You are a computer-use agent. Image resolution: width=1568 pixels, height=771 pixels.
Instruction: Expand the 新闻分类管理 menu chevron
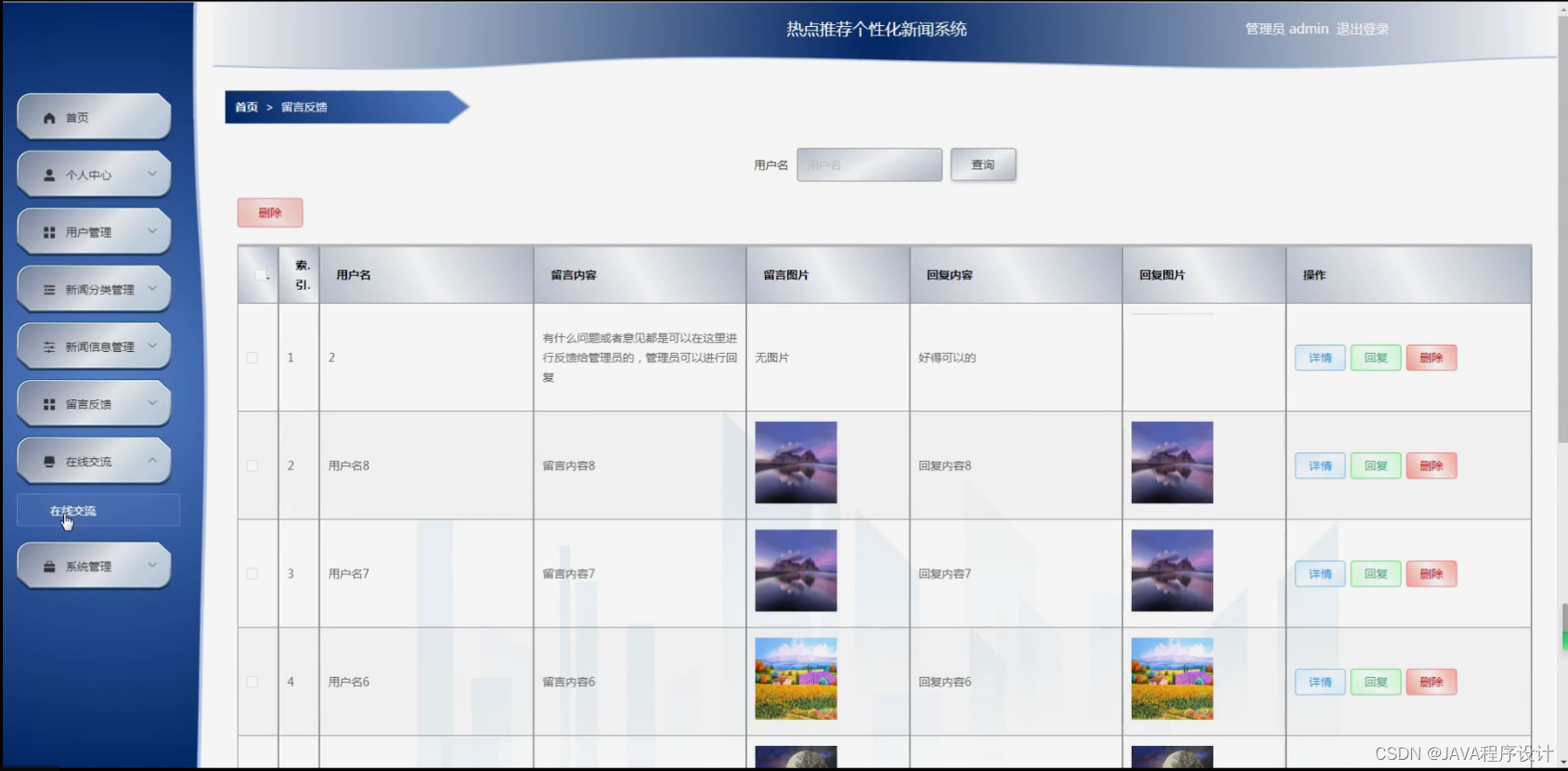(152, 288)
